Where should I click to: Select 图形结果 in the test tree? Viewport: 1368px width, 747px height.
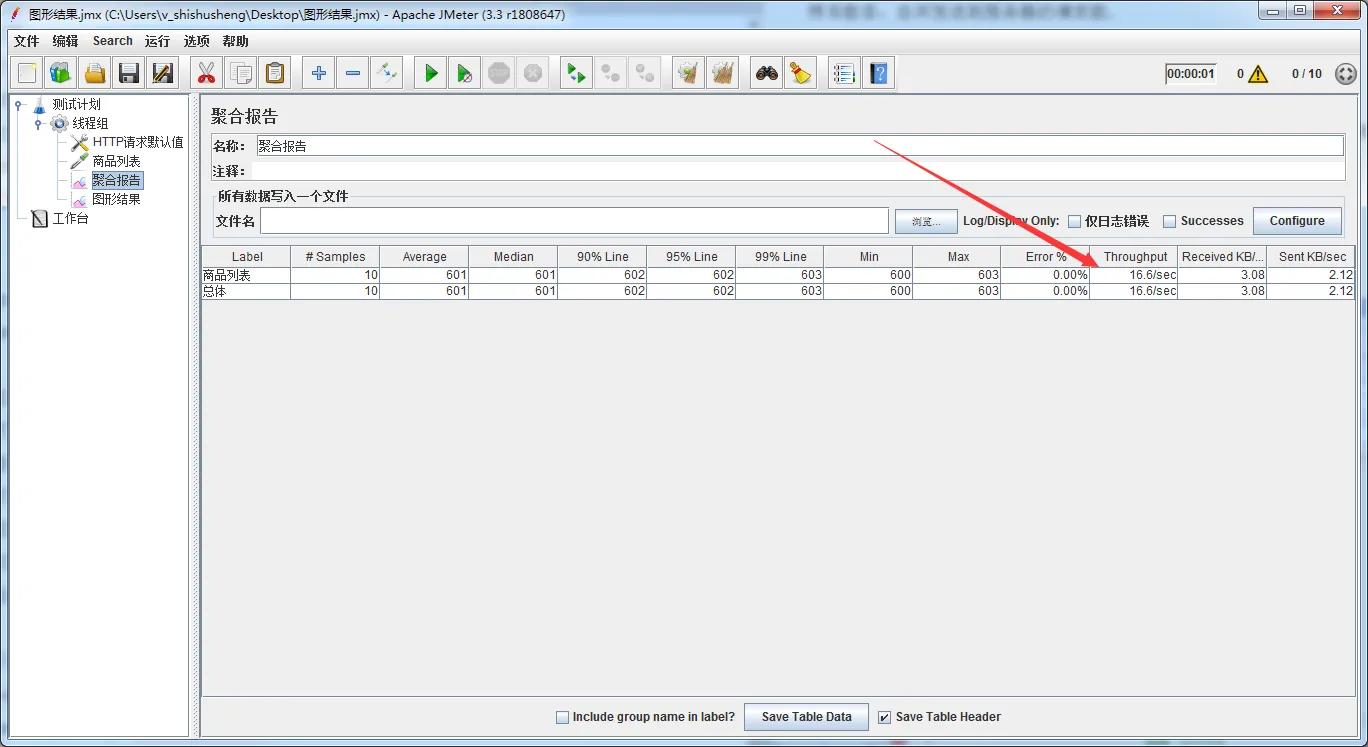116,199
